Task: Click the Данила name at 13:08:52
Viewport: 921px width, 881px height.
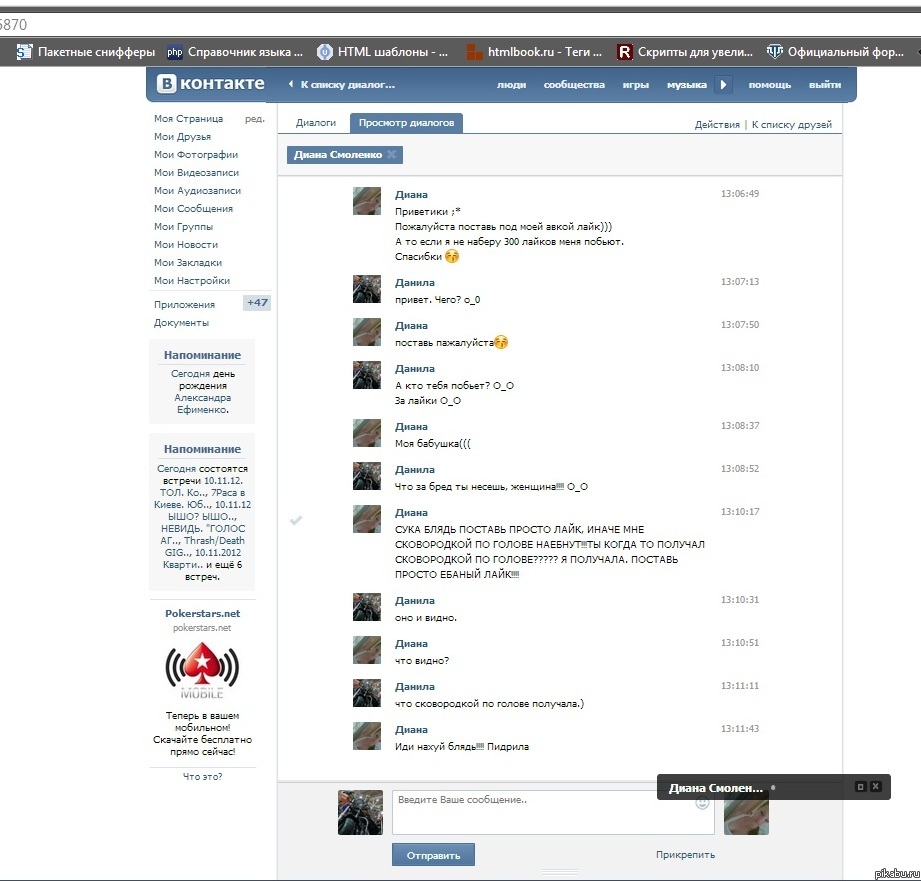Action: (x=415, y=469)
